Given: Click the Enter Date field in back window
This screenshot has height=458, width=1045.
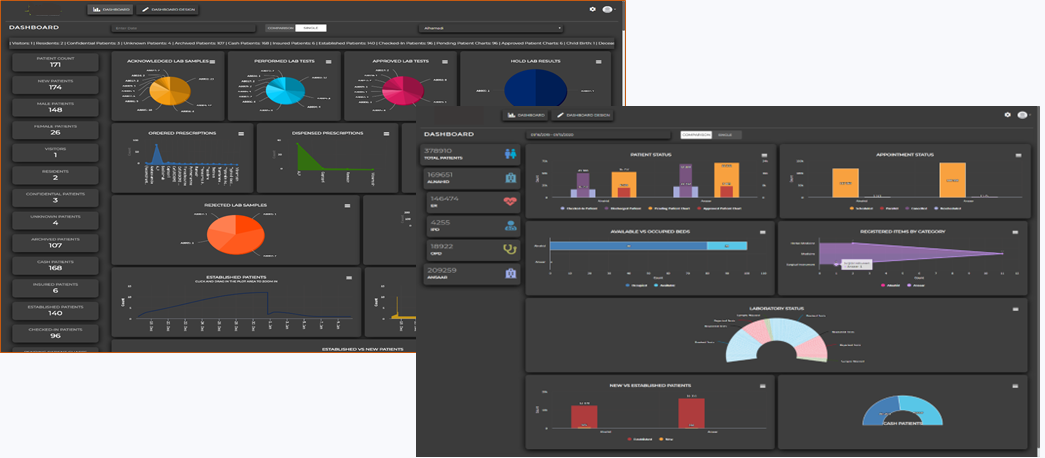Looking at the screenshot, I should click(183, 28).
